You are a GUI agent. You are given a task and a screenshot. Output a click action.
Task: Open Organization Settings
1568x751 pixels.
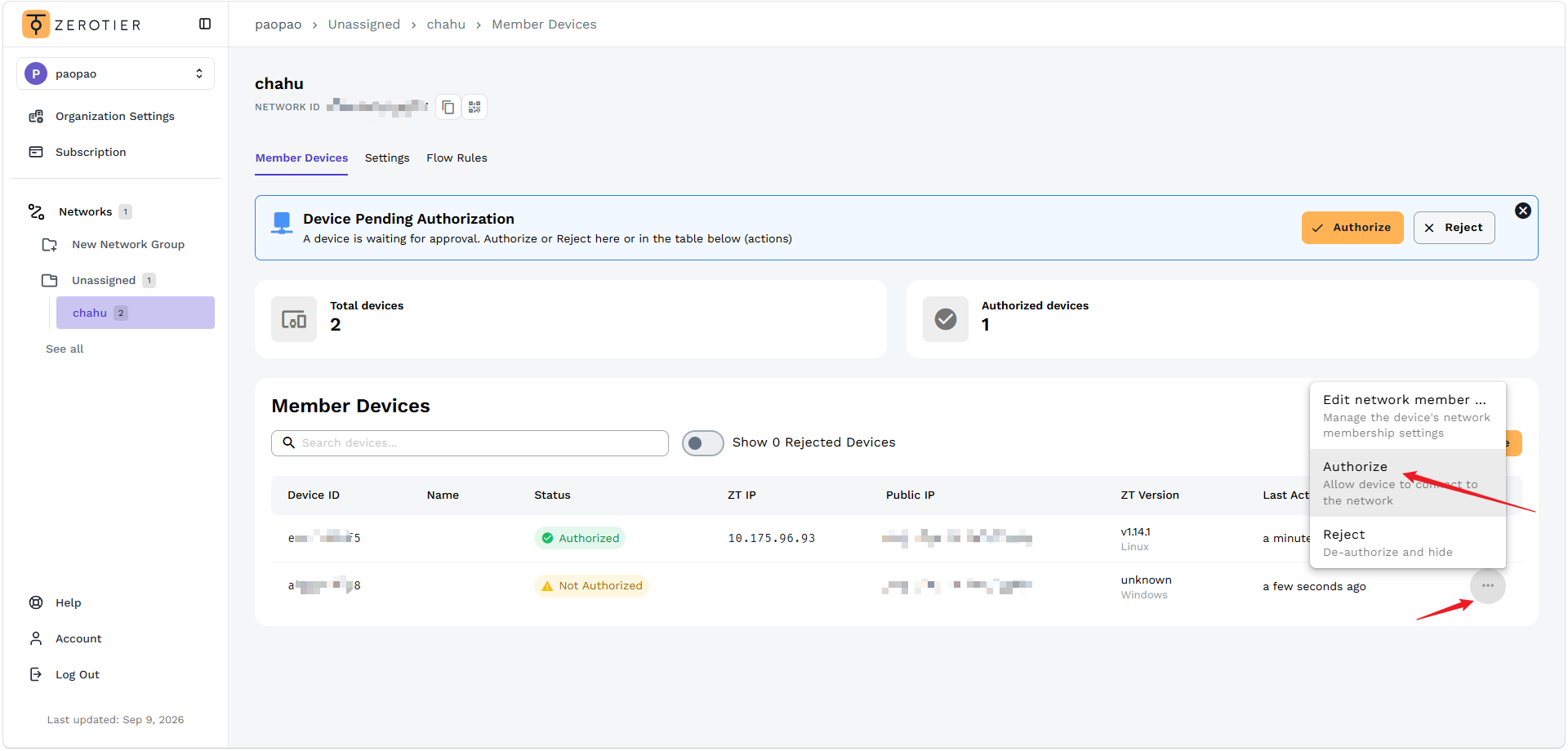tap(115, 116)
